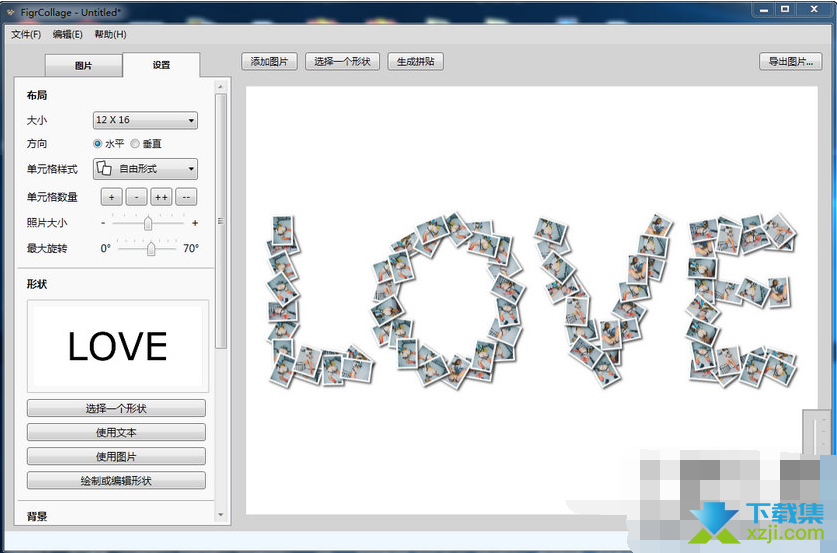Switch to the 图片 tab
The width and height of the screenshot is (837, 553).
tap(83, 66)
